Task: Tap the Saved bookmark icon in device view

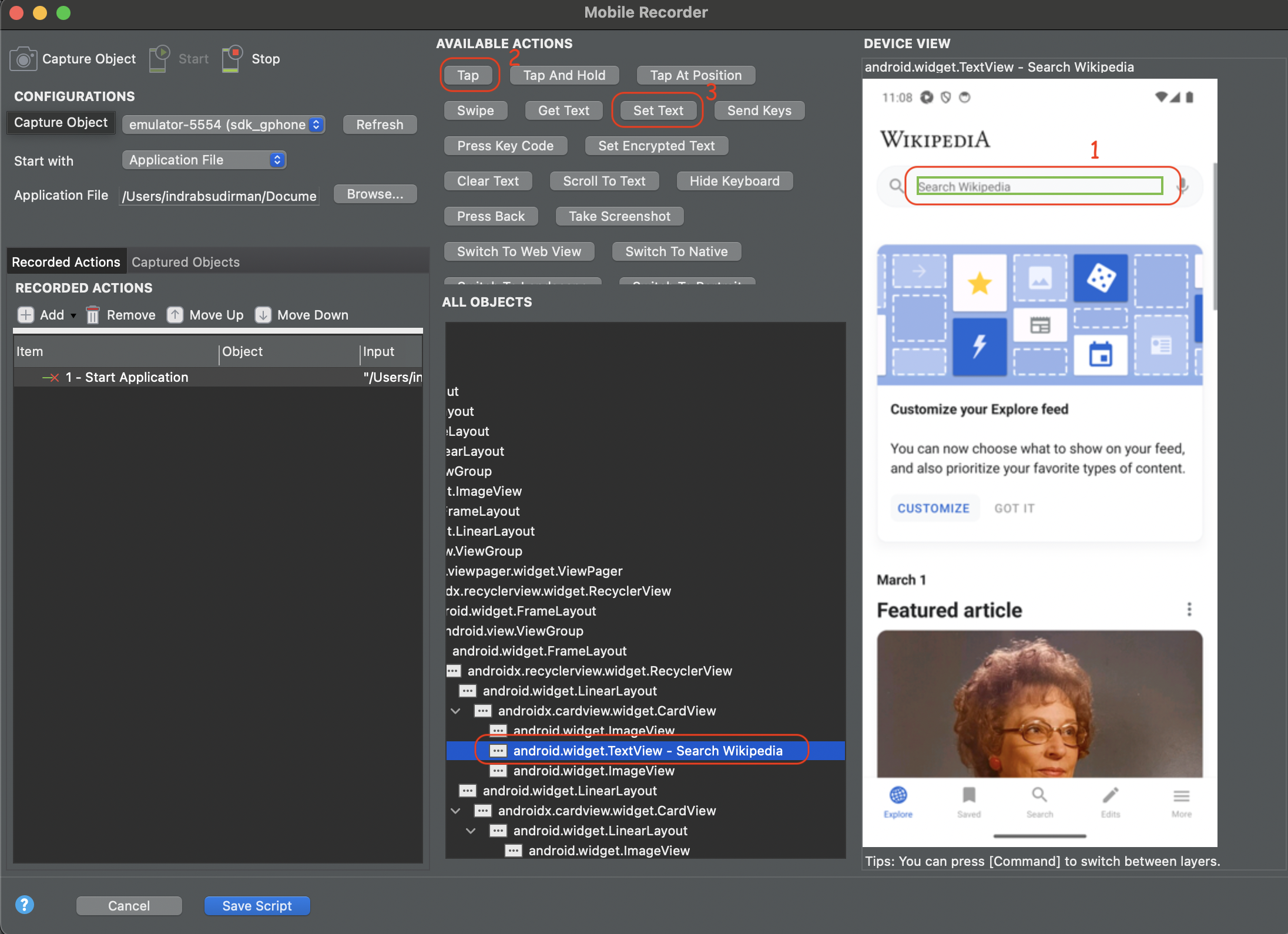Action: (x=968, y=796)
